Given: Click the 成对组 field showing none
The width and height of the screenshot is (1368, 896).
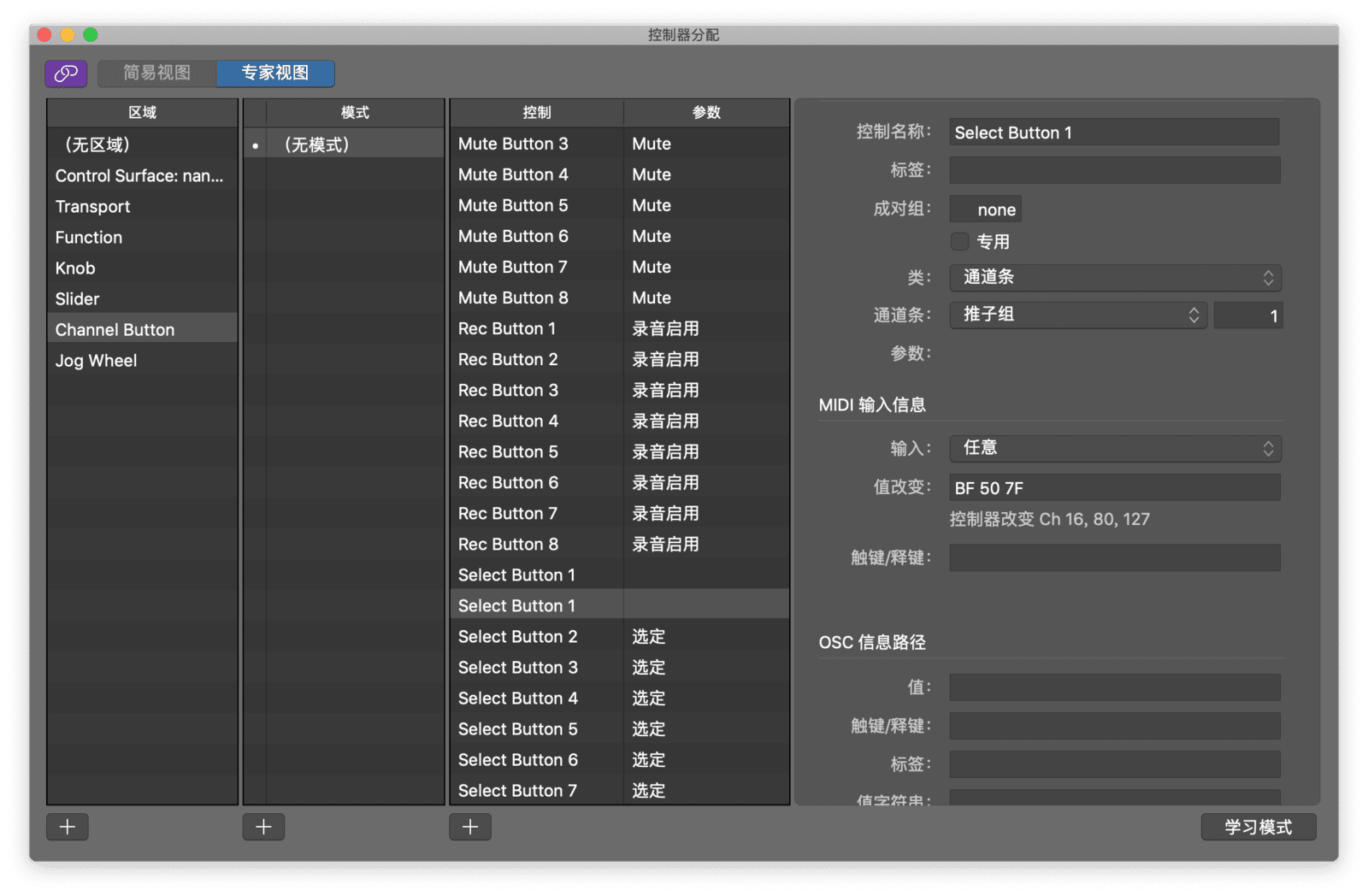Looking at the screenshot, I should [x=986, y=209].
